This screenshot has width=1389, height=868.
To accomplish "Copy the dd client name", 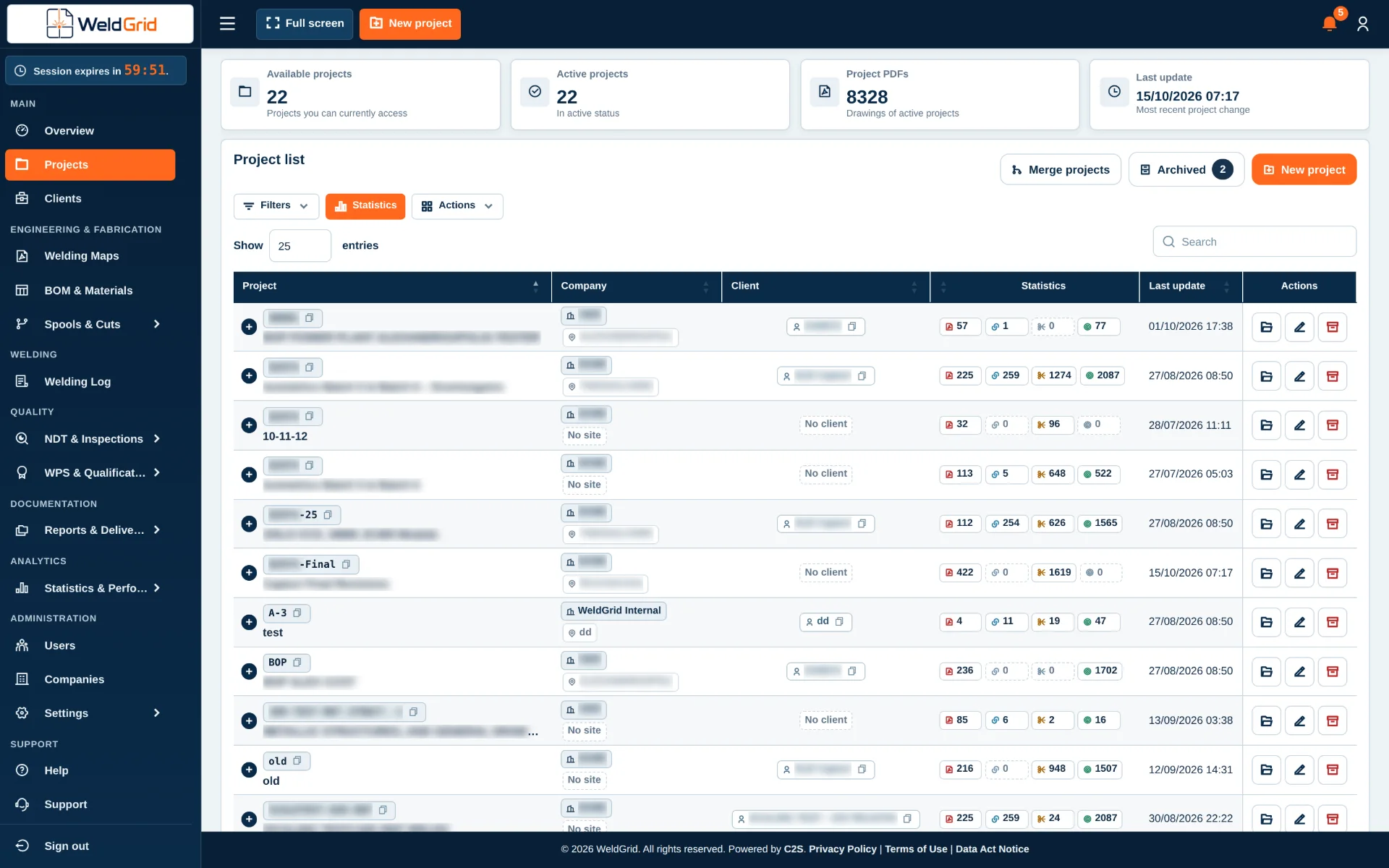I will pyautogui.click(x=839, y=621).
